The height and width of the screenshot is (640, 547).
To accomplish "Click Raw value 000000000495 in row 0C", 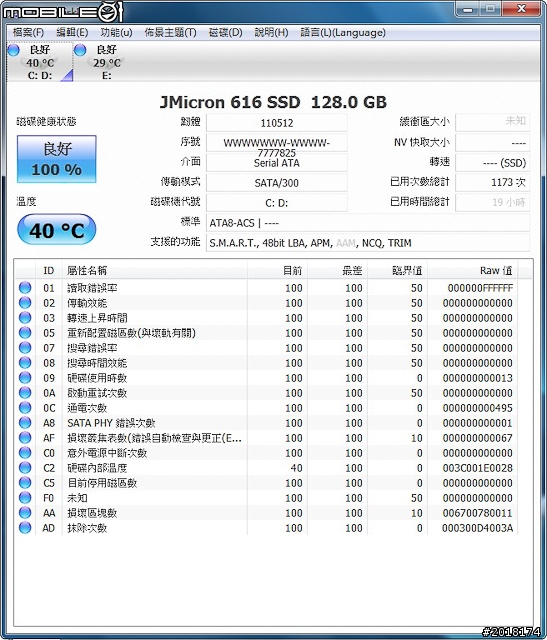I will pyautogui.click(x=478, y=408).
